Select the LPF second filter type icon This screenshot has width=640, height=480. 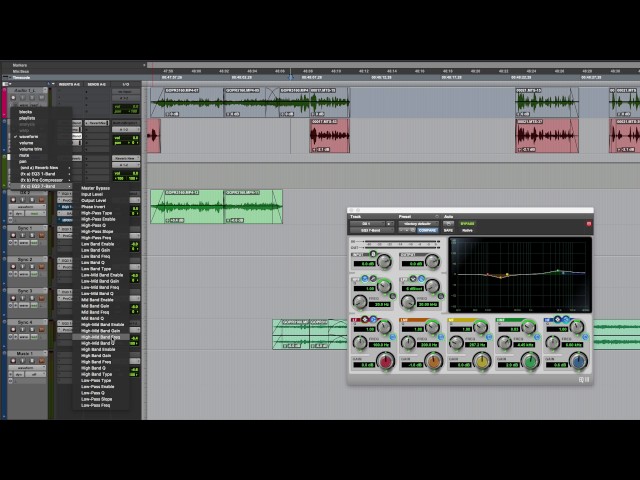pyautogui.click(x=421, y=279)
